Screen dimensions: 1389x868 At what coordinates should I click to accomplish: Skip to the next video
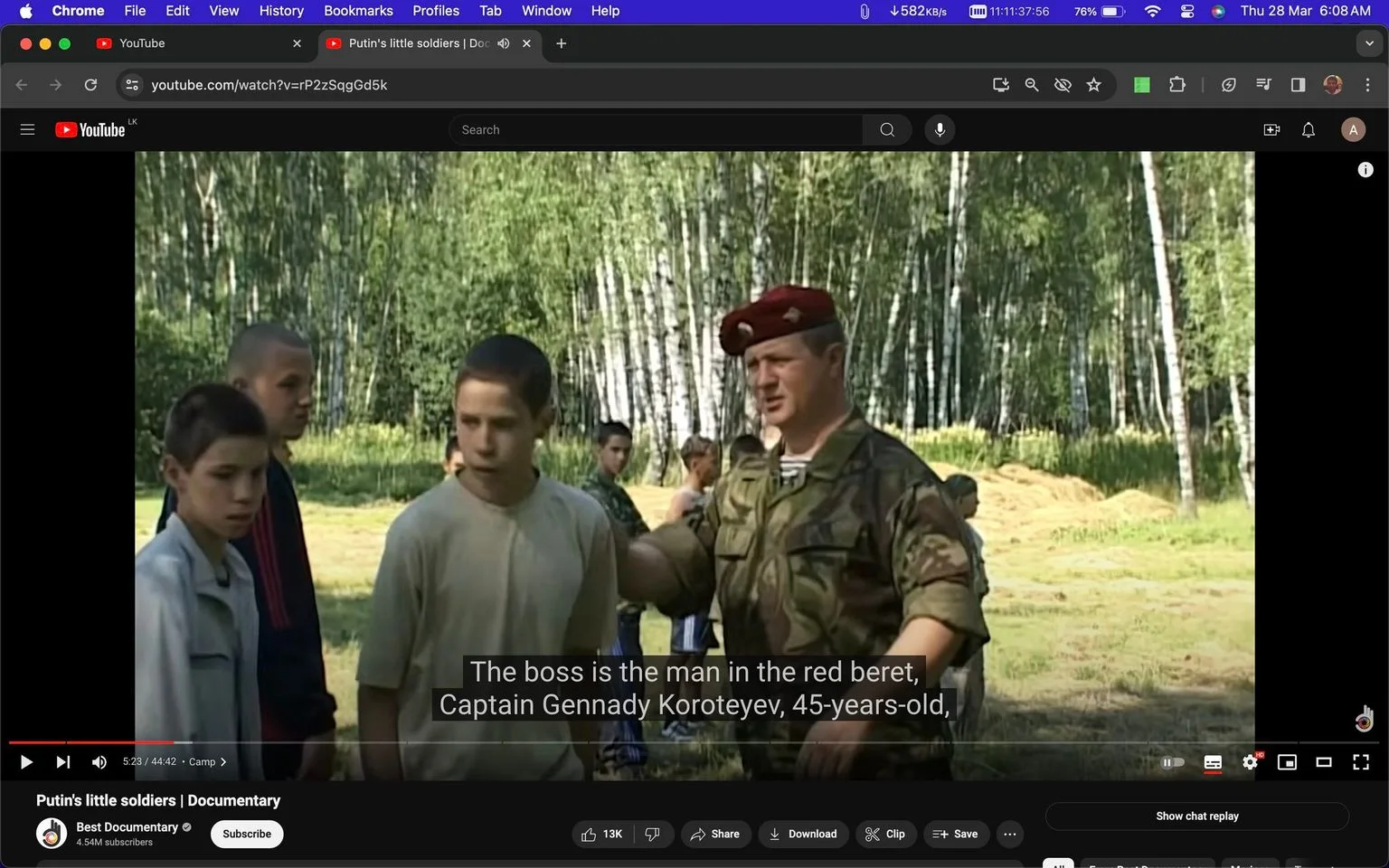coord(62,762)
